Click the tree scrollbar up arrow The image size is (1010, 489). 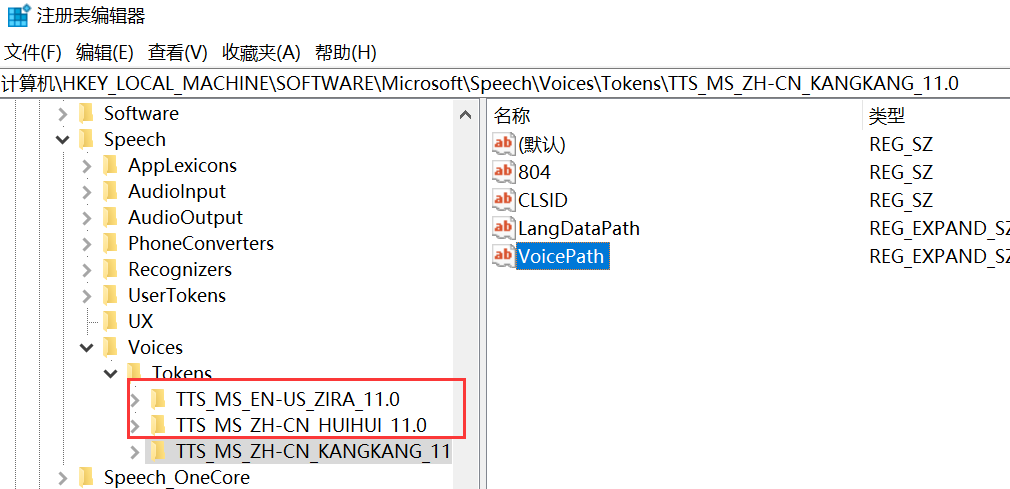point(465,115)
